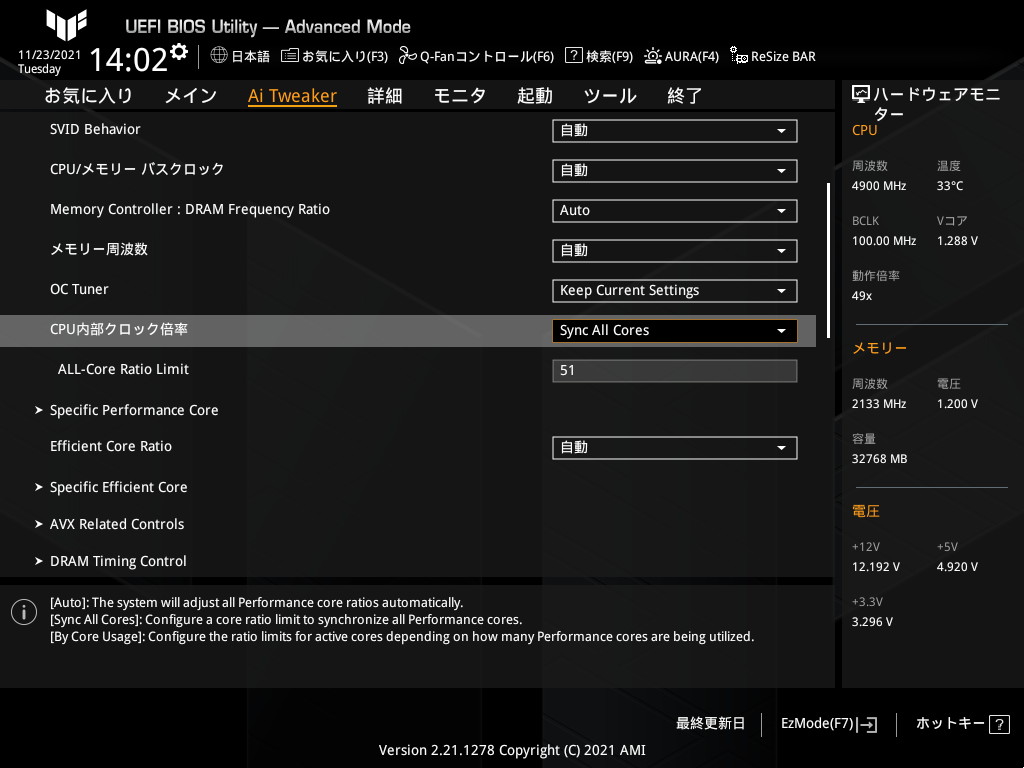The image size is (1024, 768).
Task: Click ホットキー hotkey button
Action: click(x=950, y=724)
